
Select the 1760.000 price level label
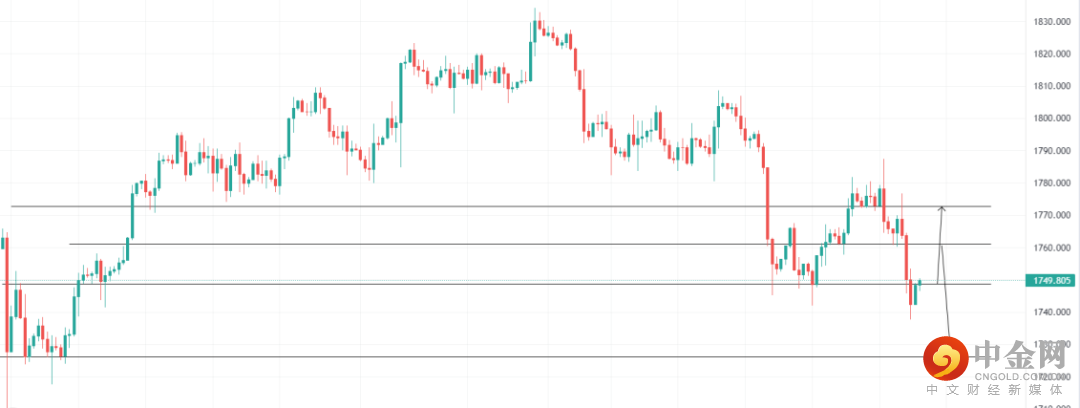click(1049, 248)
